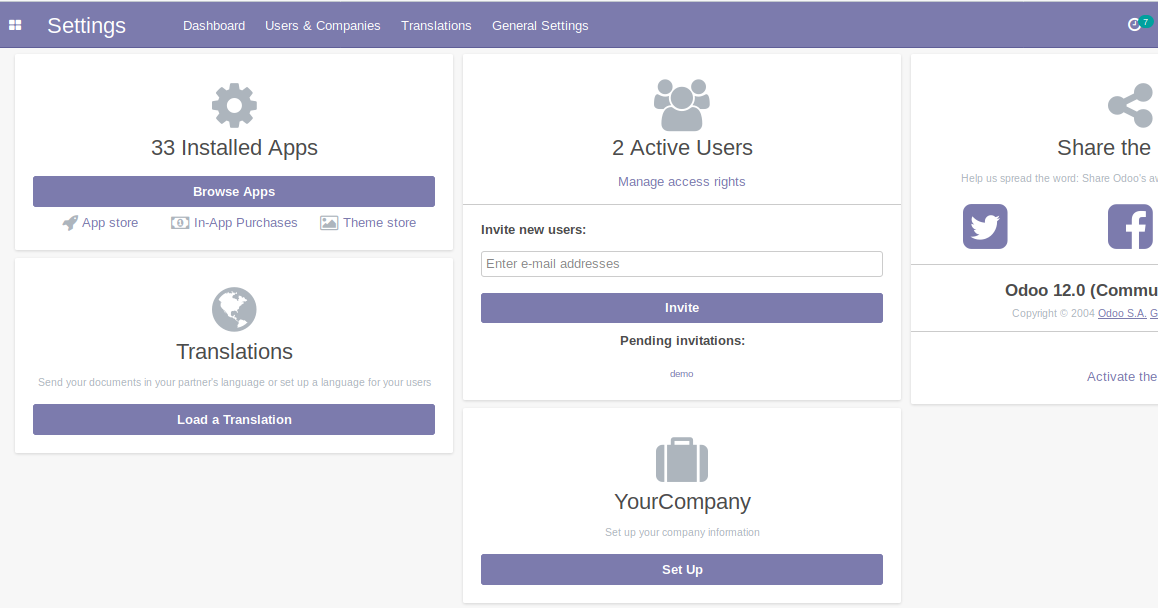The width and height of the screenshot is (1158, 608).
Task: Click the Browse Apps button
Action: (234, 191)
